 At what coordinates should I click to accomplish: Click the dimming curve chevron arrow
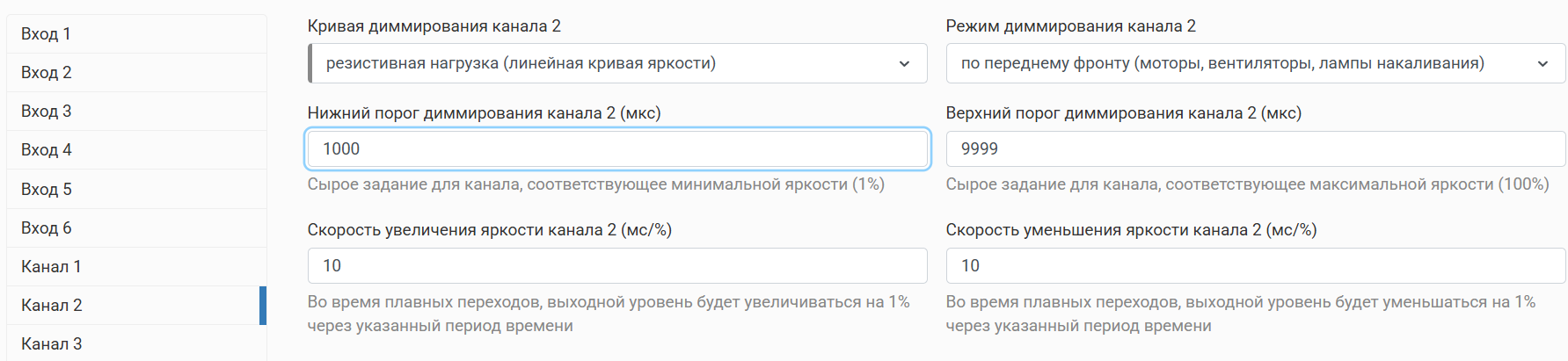[x=904, y=64]
